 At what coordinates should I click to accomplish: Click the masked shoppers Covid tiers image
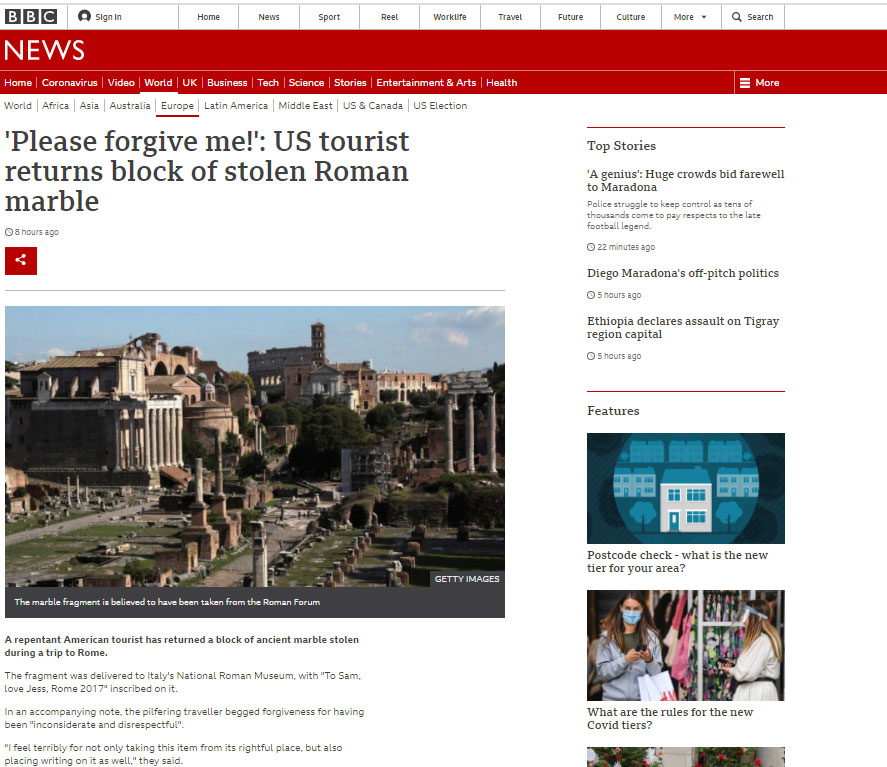point(685,645)
